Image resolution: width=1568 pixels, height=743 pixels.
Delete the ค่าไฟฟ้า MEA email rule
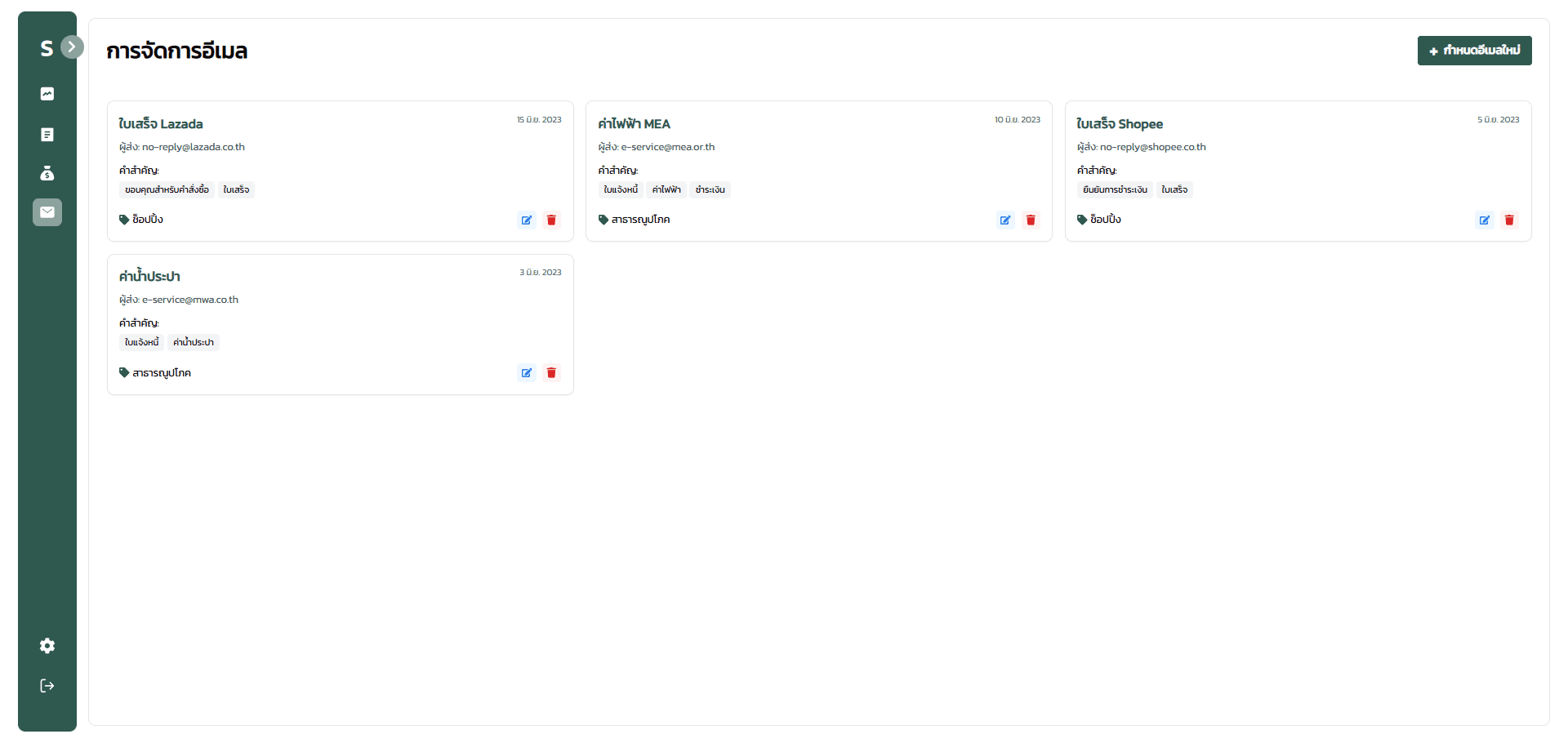point(1031,220)
